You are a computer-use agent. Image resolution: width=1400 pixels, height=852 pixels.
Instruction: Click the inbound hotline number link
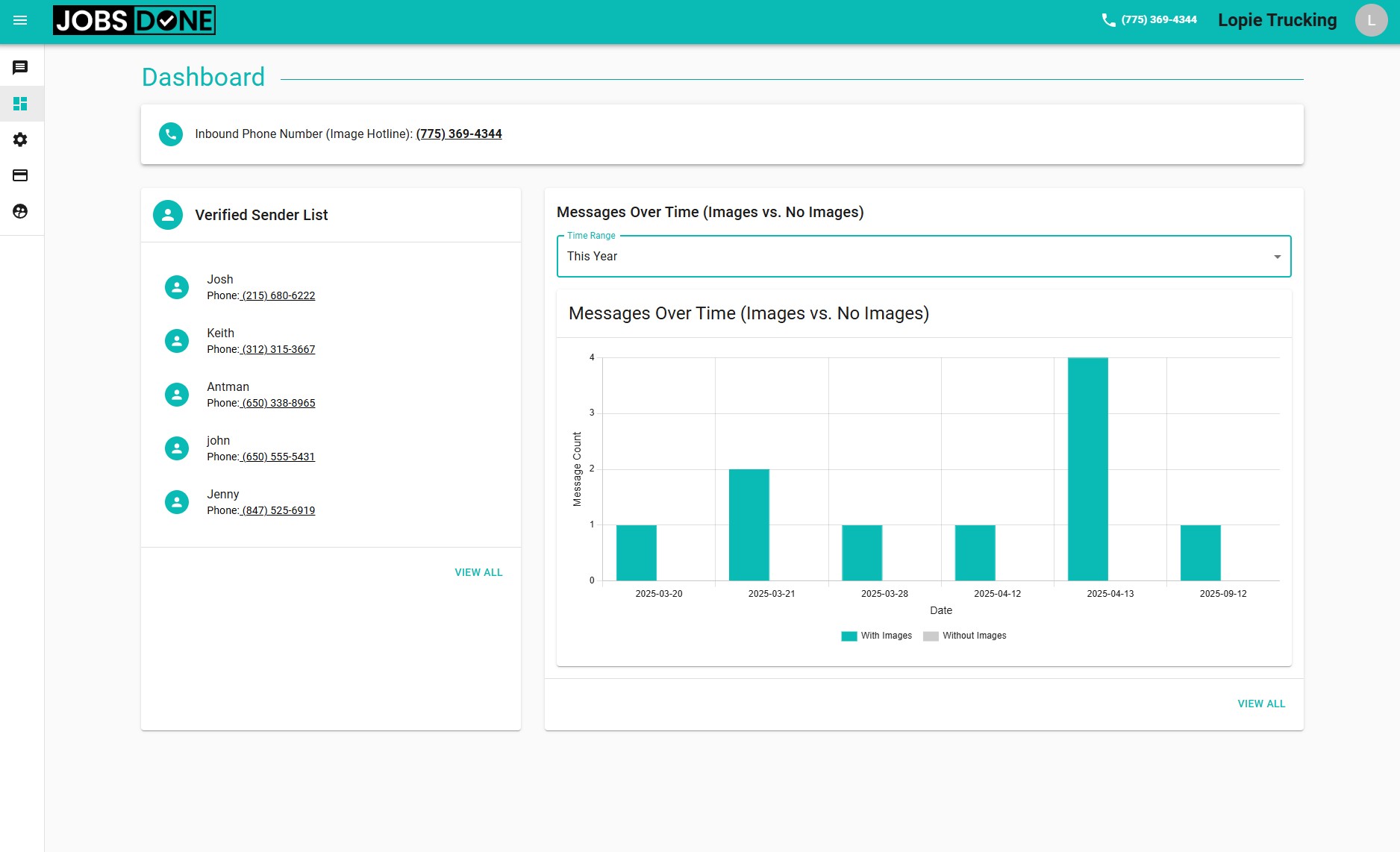pos(458,134)
